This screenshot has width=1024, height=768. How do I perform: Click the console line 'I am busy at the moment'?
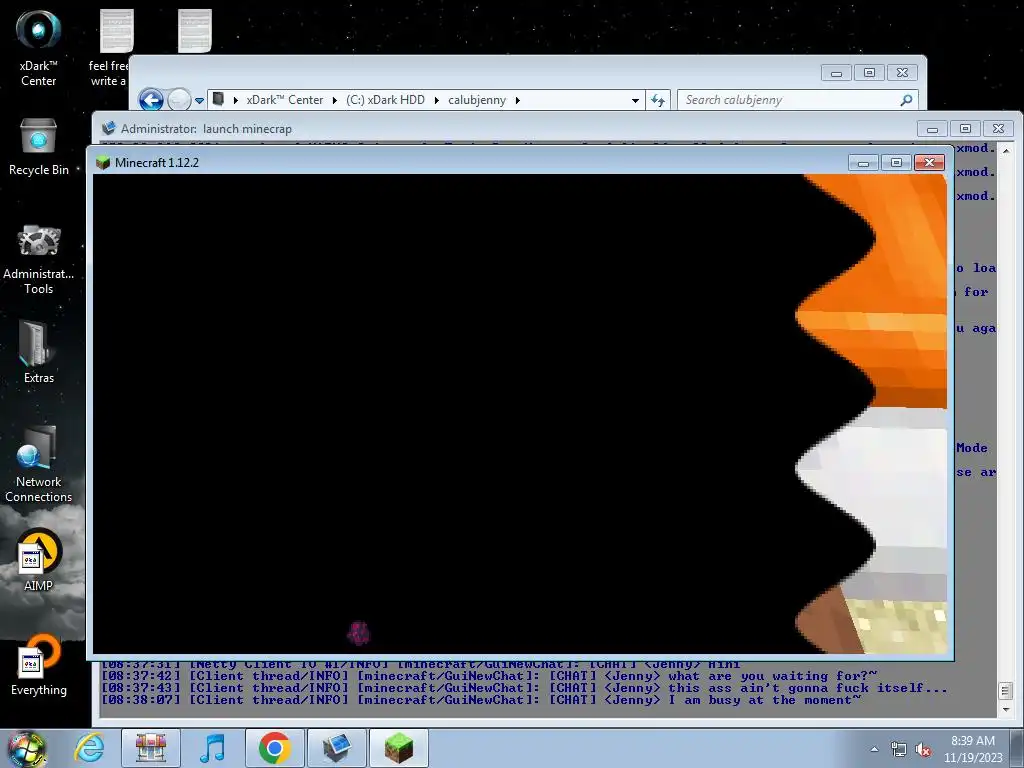point(765,699)
